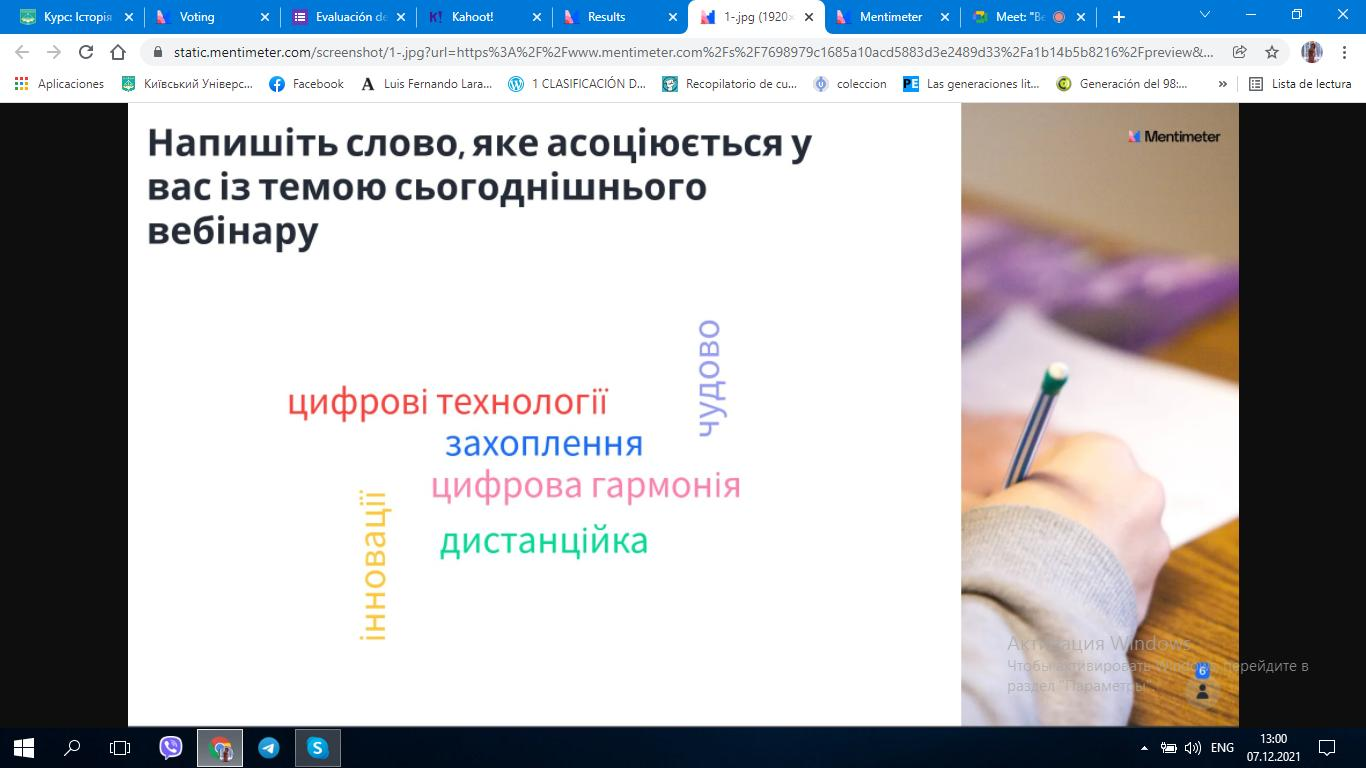Switch input language via ENG indicator
The image size is (1366, 768).
click(1222, 747)
